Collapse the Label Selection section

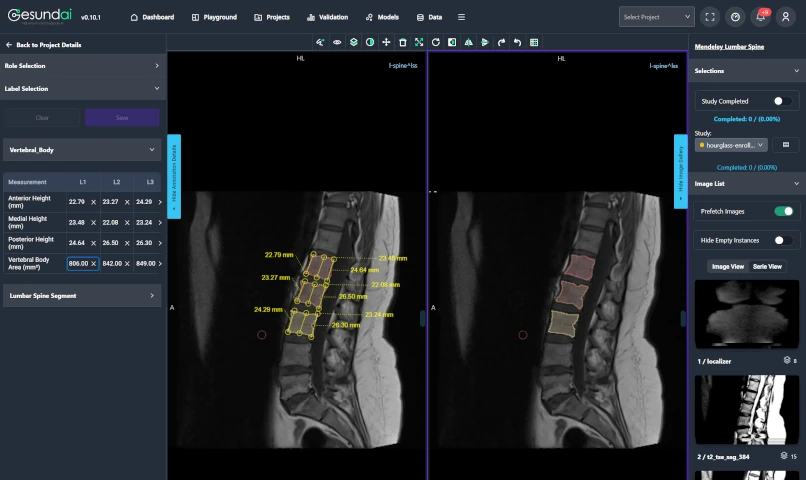(82, 88)
